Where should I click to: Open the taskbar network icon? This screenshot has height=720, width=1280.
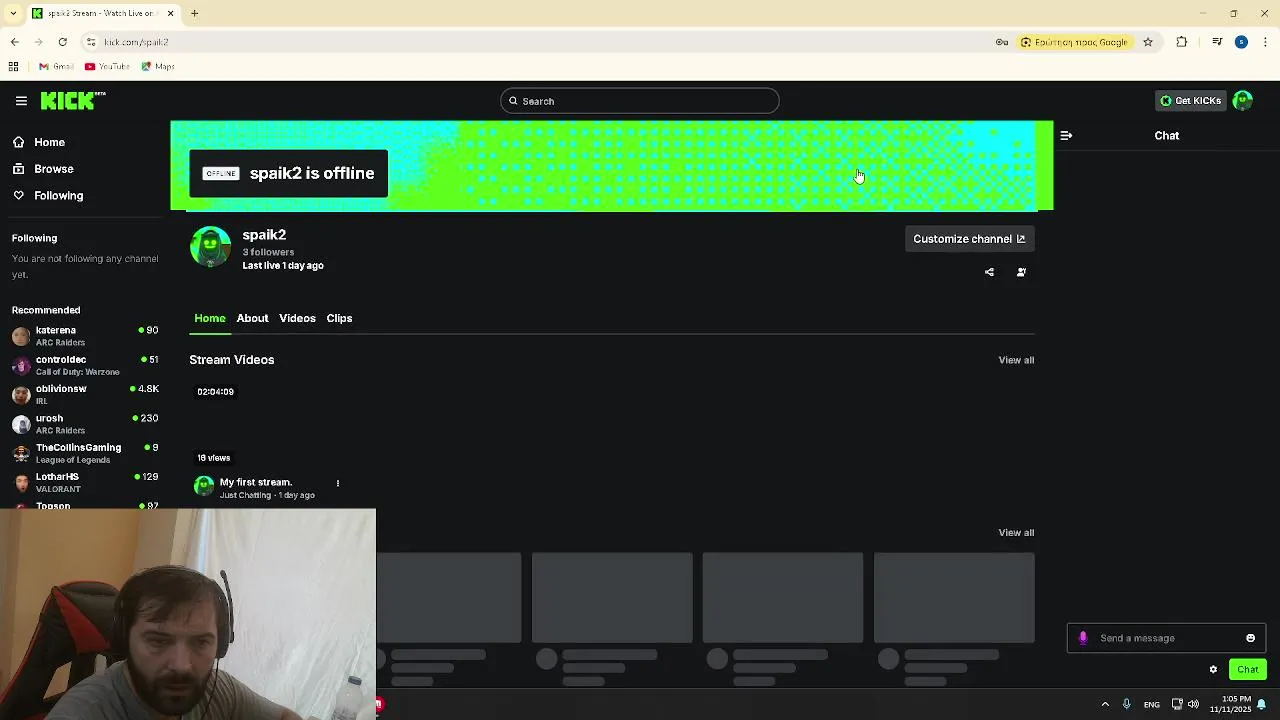(x=1177, y=705)
